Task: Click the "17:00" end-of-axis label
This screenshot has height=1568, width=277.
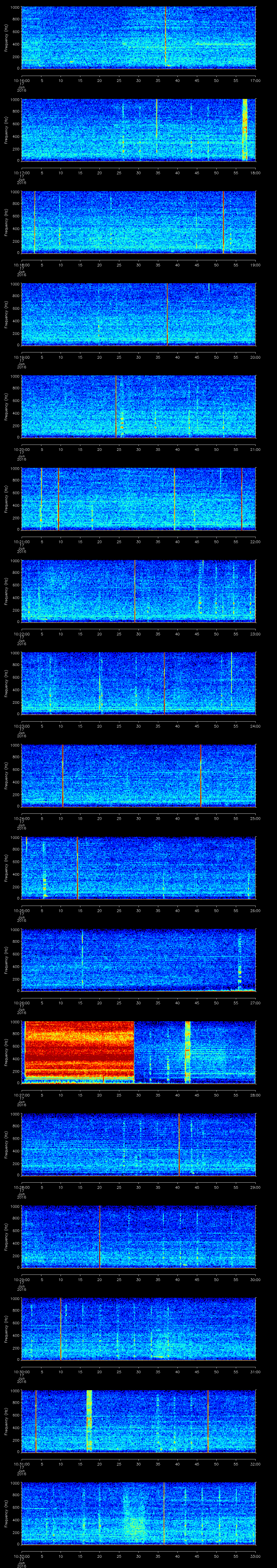Action: (x=255, y=80)
